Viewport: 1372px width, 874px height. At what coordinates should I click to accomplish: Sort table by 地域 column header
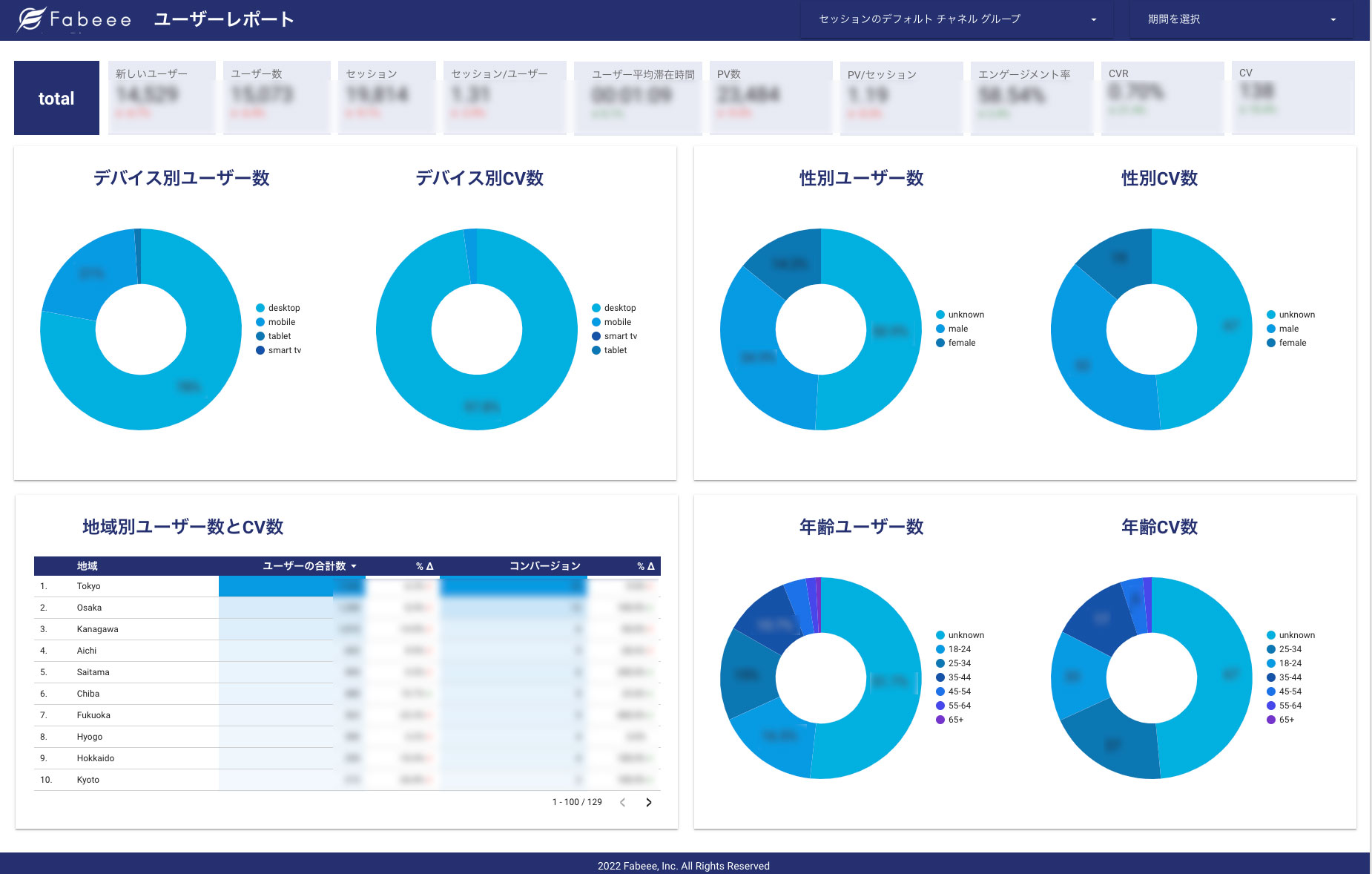tap(87, 566)
